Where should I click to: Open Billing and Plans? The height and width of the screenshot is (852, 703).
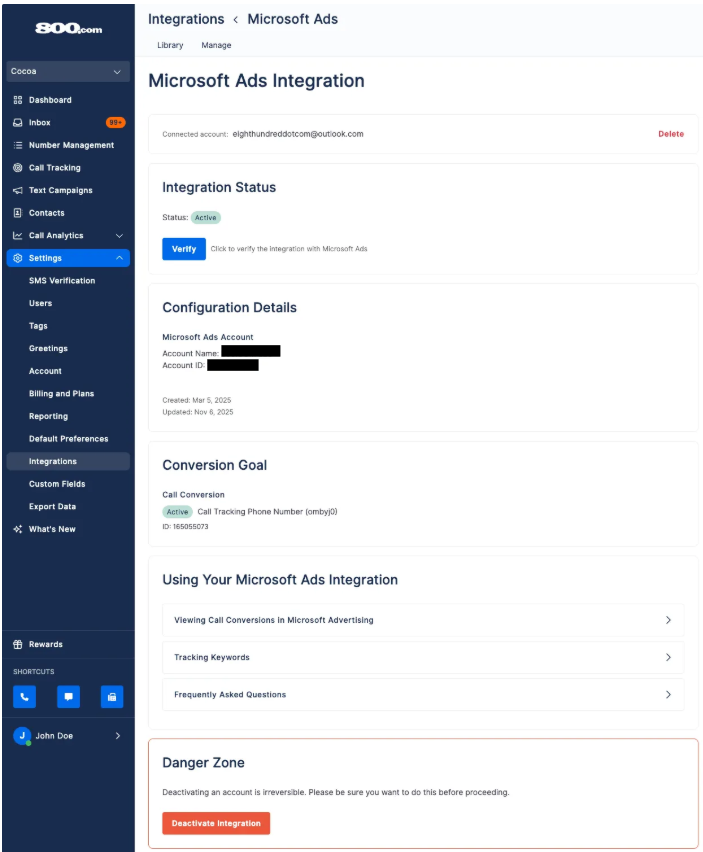click(x=61, y=393)
